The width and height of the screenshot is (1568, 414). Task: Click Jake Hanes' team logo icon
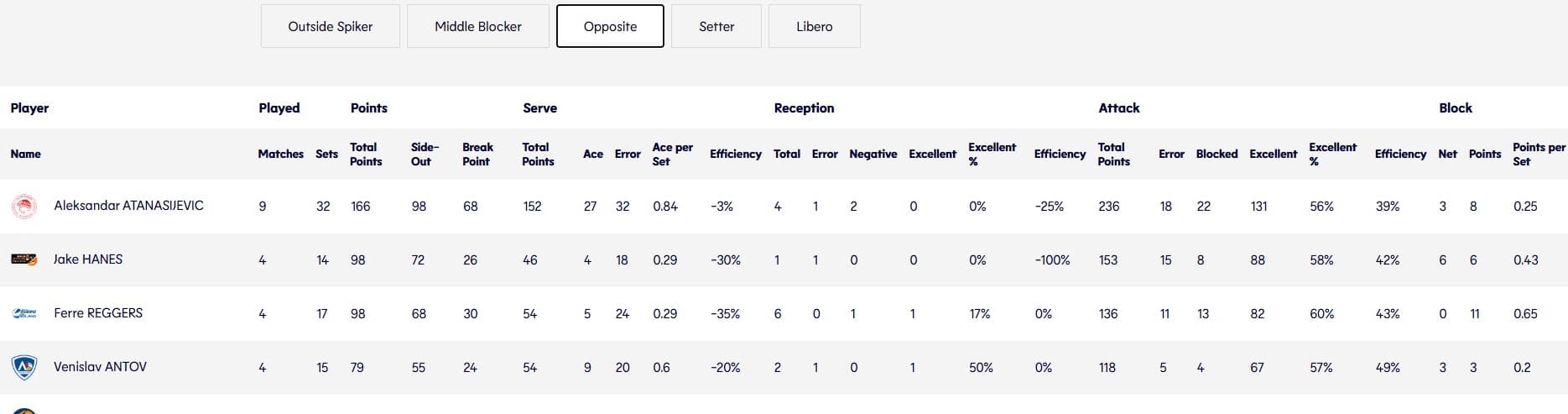24,259
